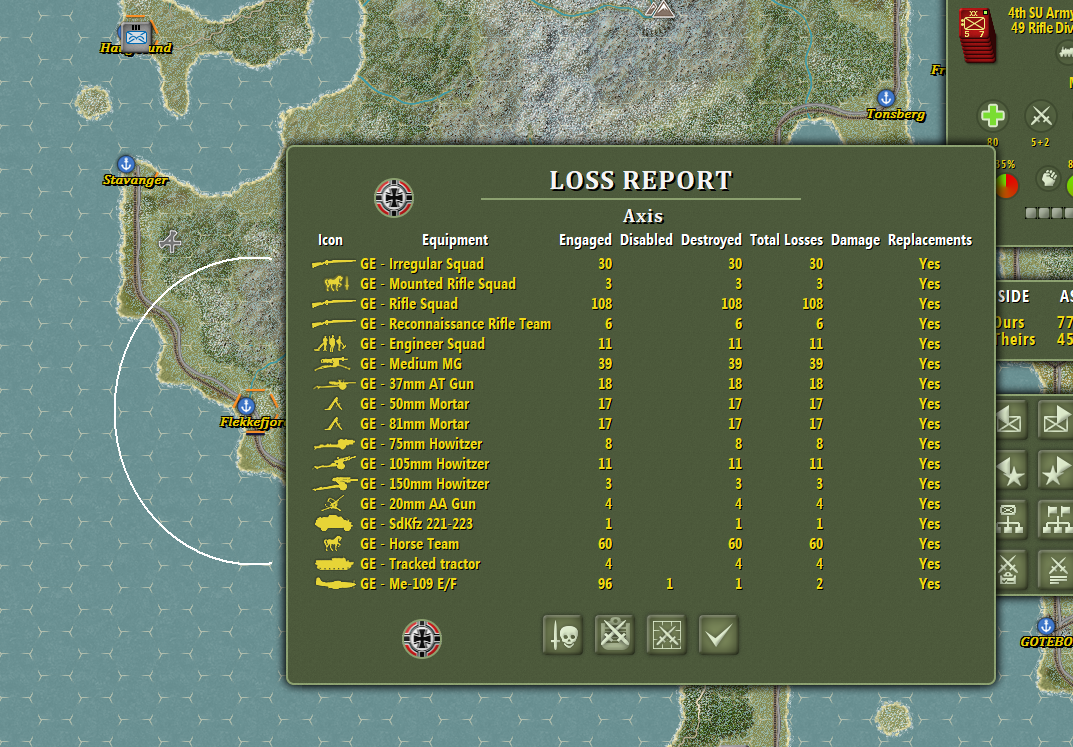Click the Goteborg port anchor marker

1046,626
